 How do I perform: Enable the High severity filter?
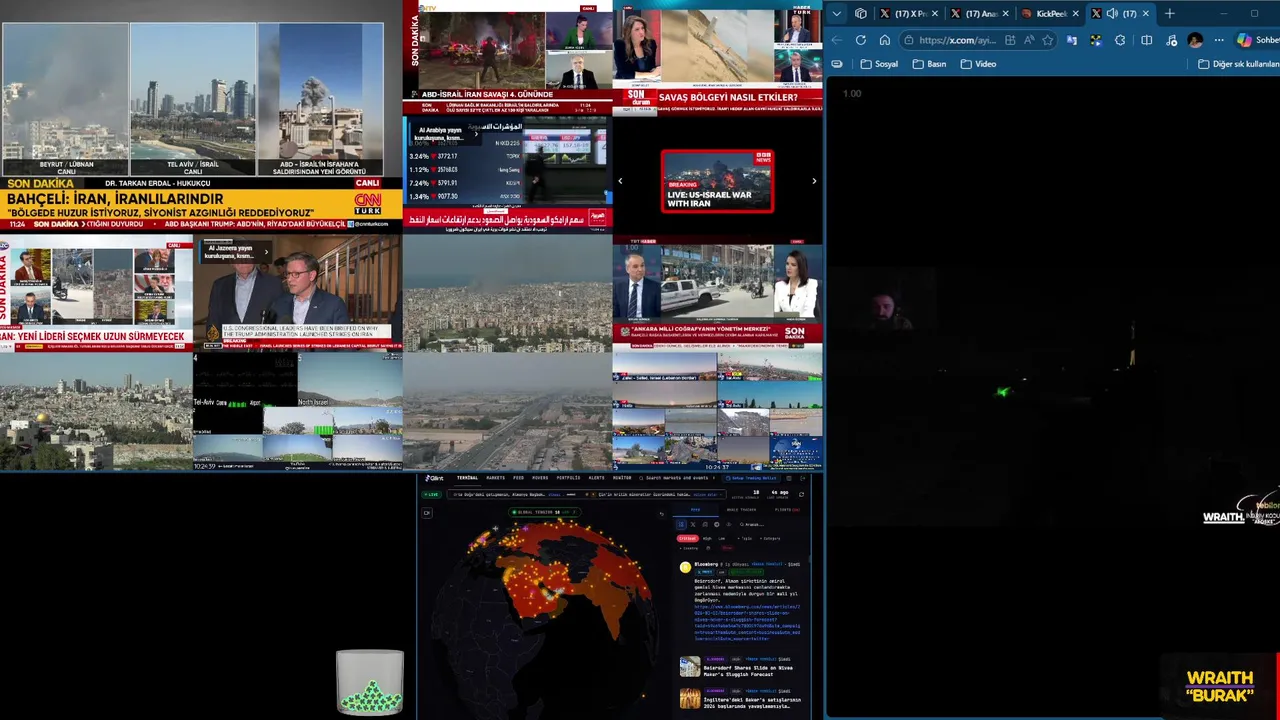point(707,538)
